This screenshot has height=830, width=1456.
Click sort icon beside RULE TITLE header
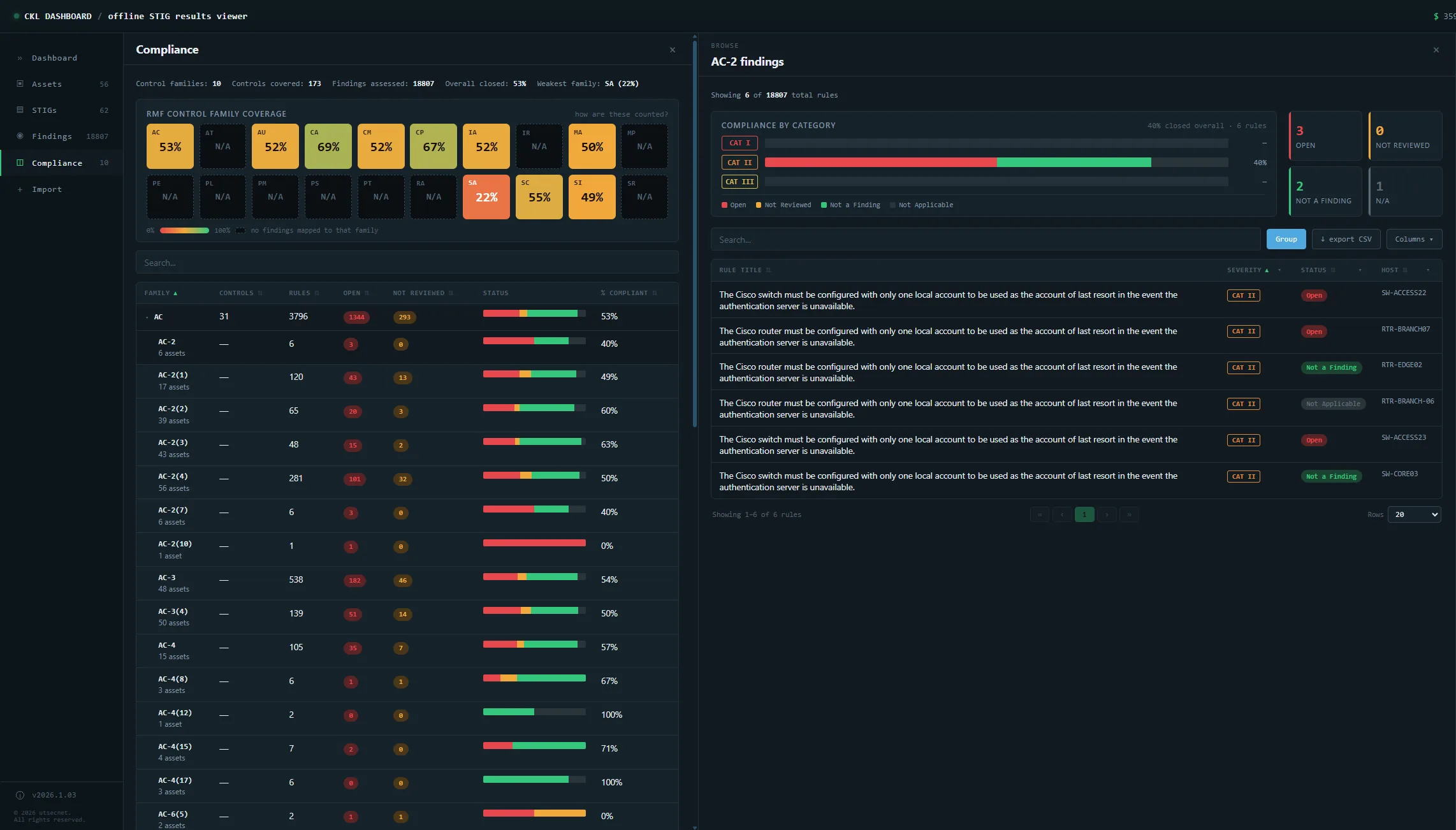(768, 270)
